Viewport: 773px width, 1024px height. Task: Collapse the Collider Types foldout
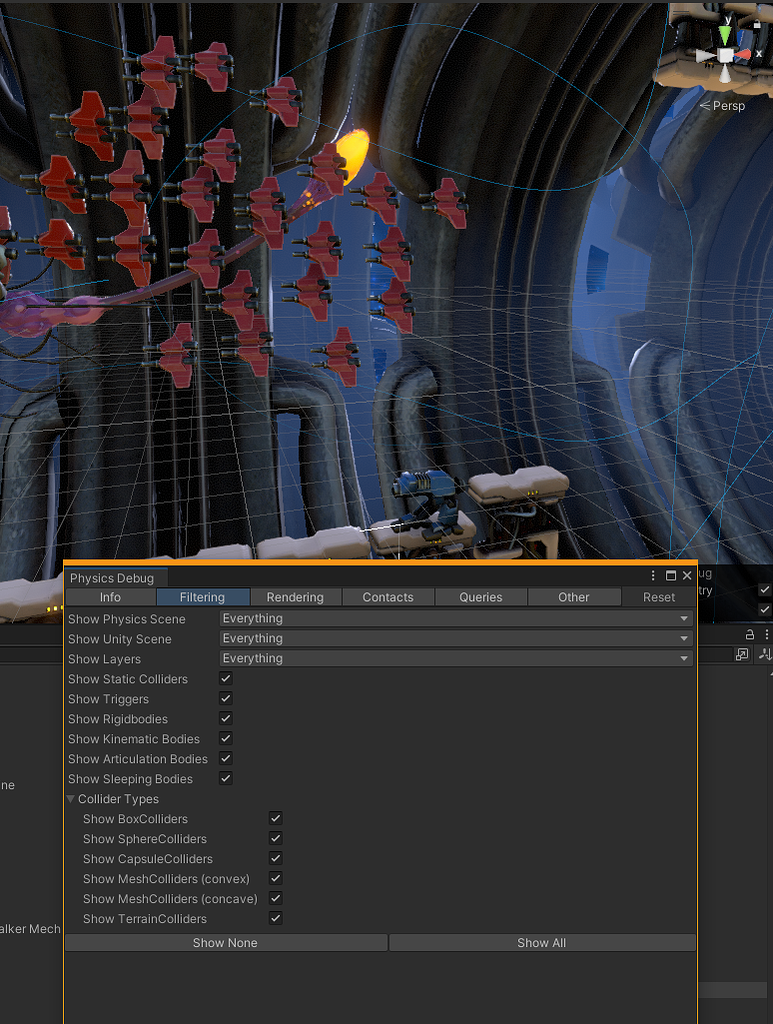tap(71, 799)
